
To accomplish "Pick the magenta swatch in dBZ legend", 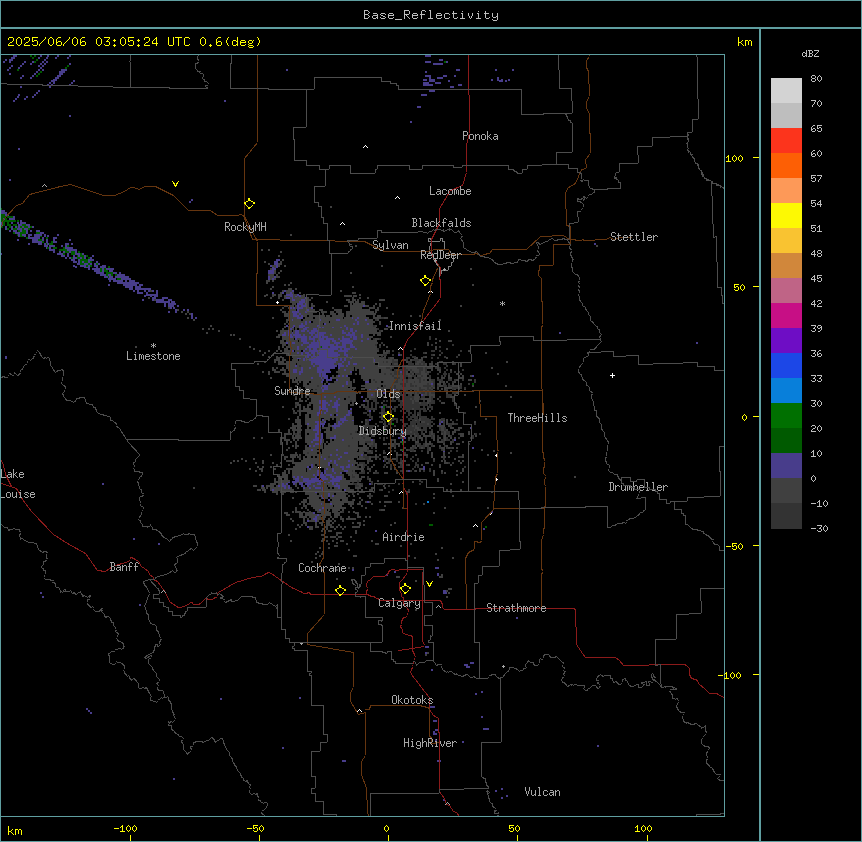I will click(x=786, y=315).
